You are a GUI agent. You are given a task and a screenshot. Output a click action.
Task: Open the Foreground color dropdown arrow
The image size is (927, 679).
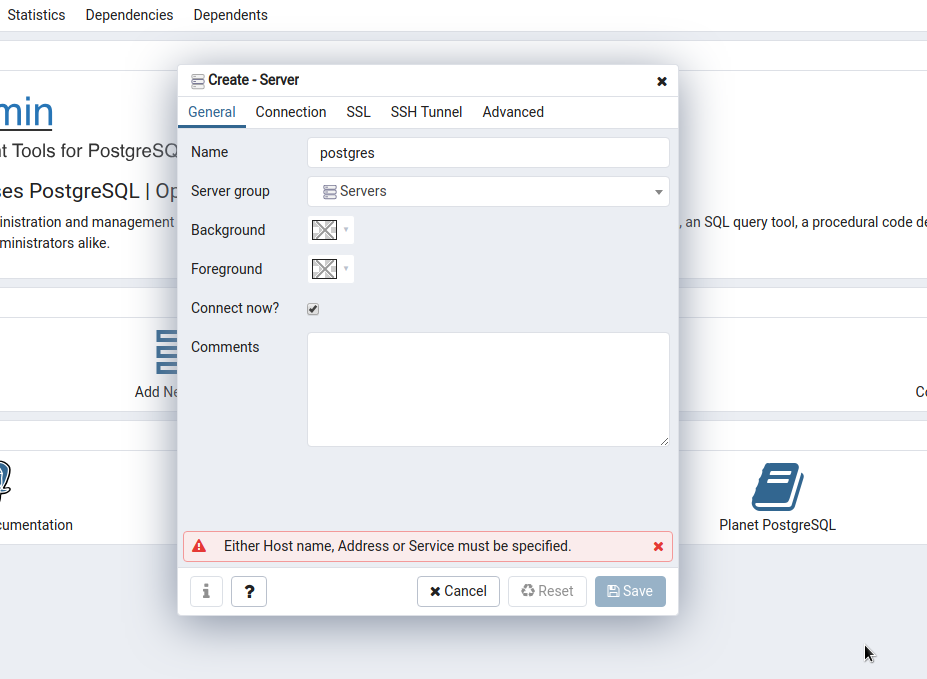(x=346, y=268)
